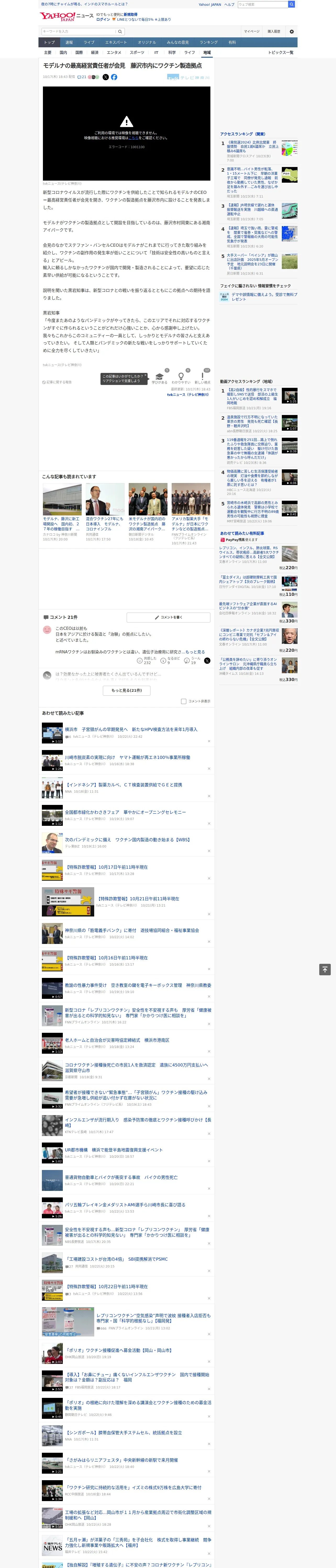The height and width of the screenshot is (1568, 336).
Task: Open the 地域 category
Action: pos(207,52)
